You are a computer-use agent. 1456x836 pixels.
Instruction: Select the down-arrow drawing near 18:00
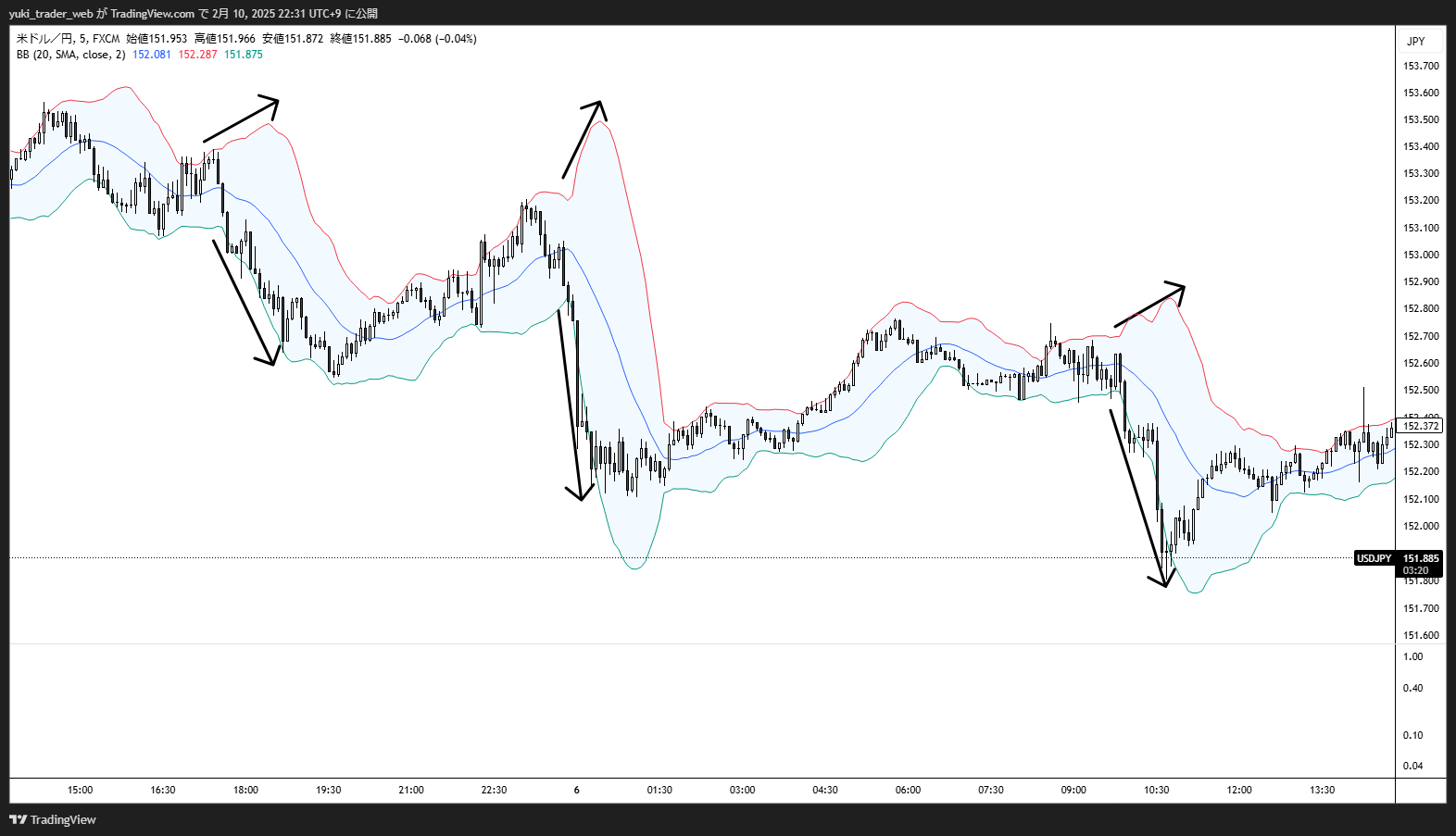pos(244,303)
